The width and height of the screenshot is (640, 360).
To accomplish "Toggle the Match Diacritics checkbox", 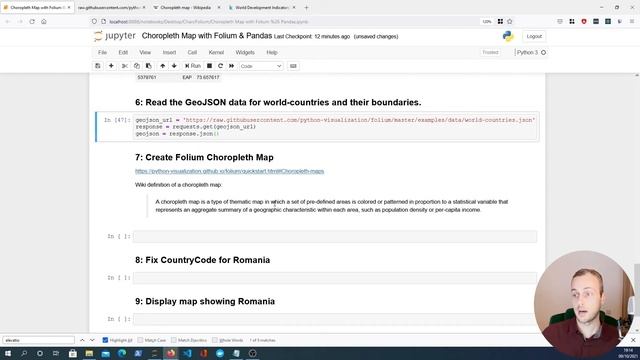I will point(174,340).
